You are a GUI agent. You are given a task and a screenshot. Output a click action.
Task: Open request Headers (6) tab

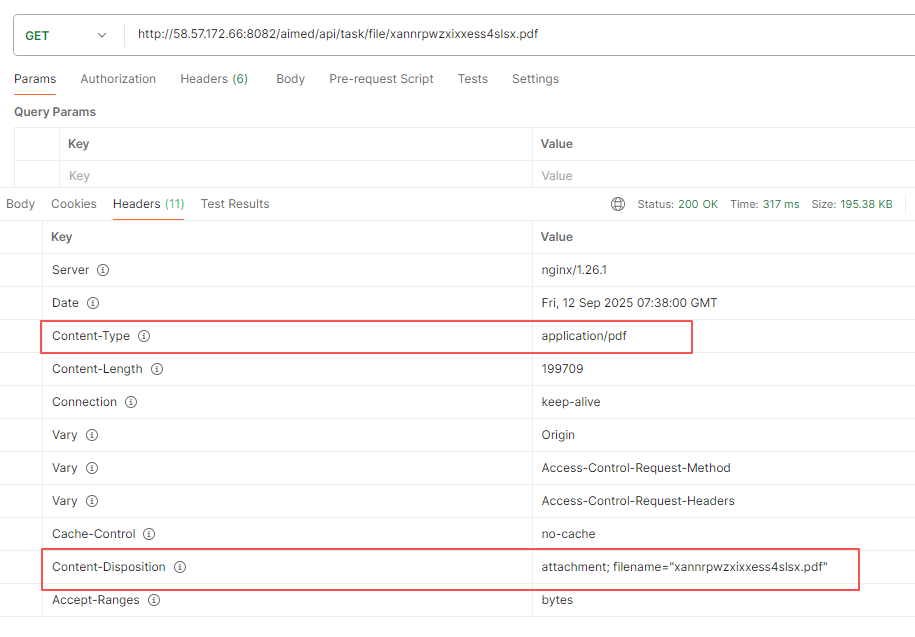coord(214,79)
